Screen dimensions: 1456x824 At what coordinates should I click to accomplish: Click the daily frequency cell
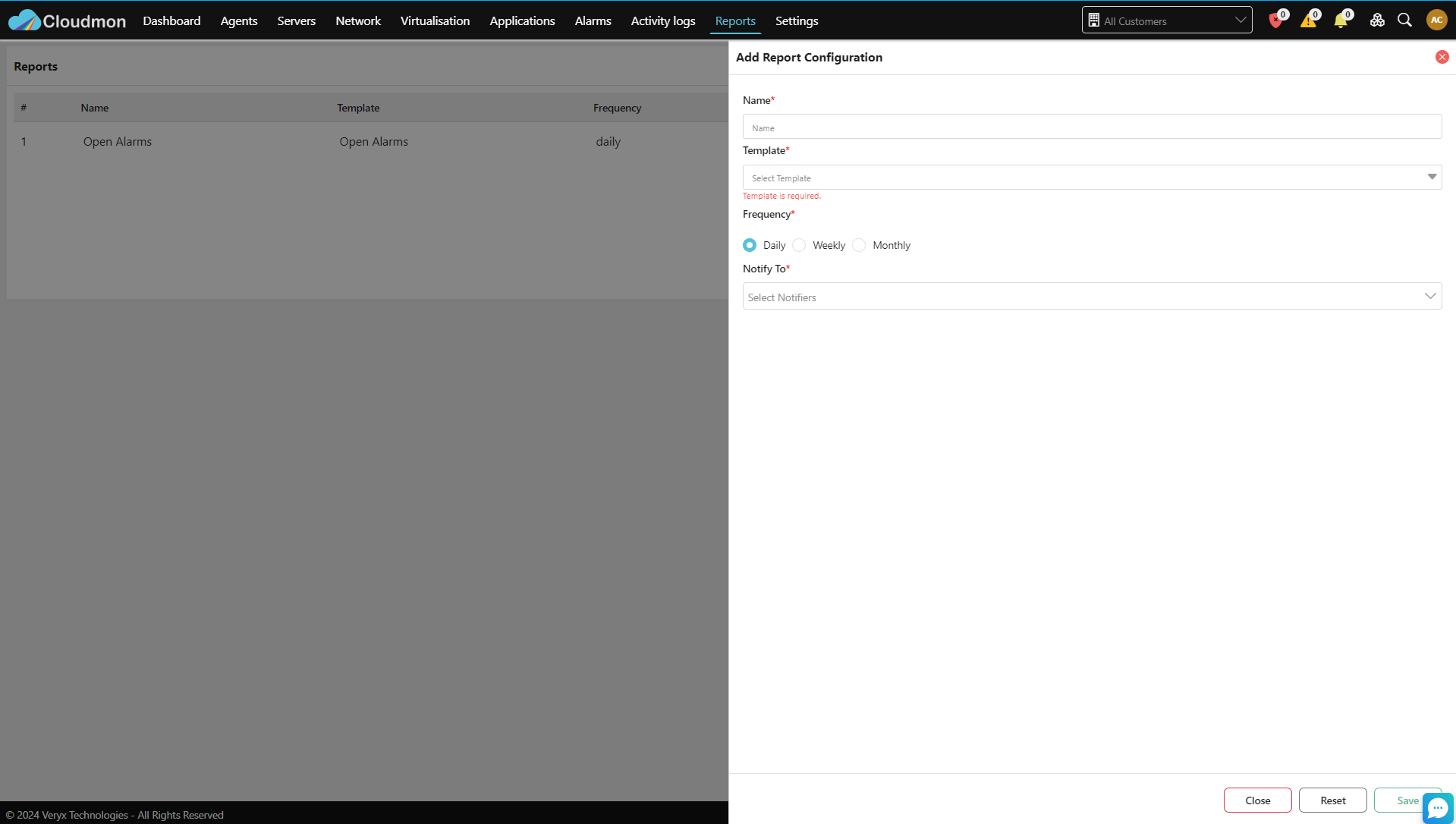pos(608,141)
